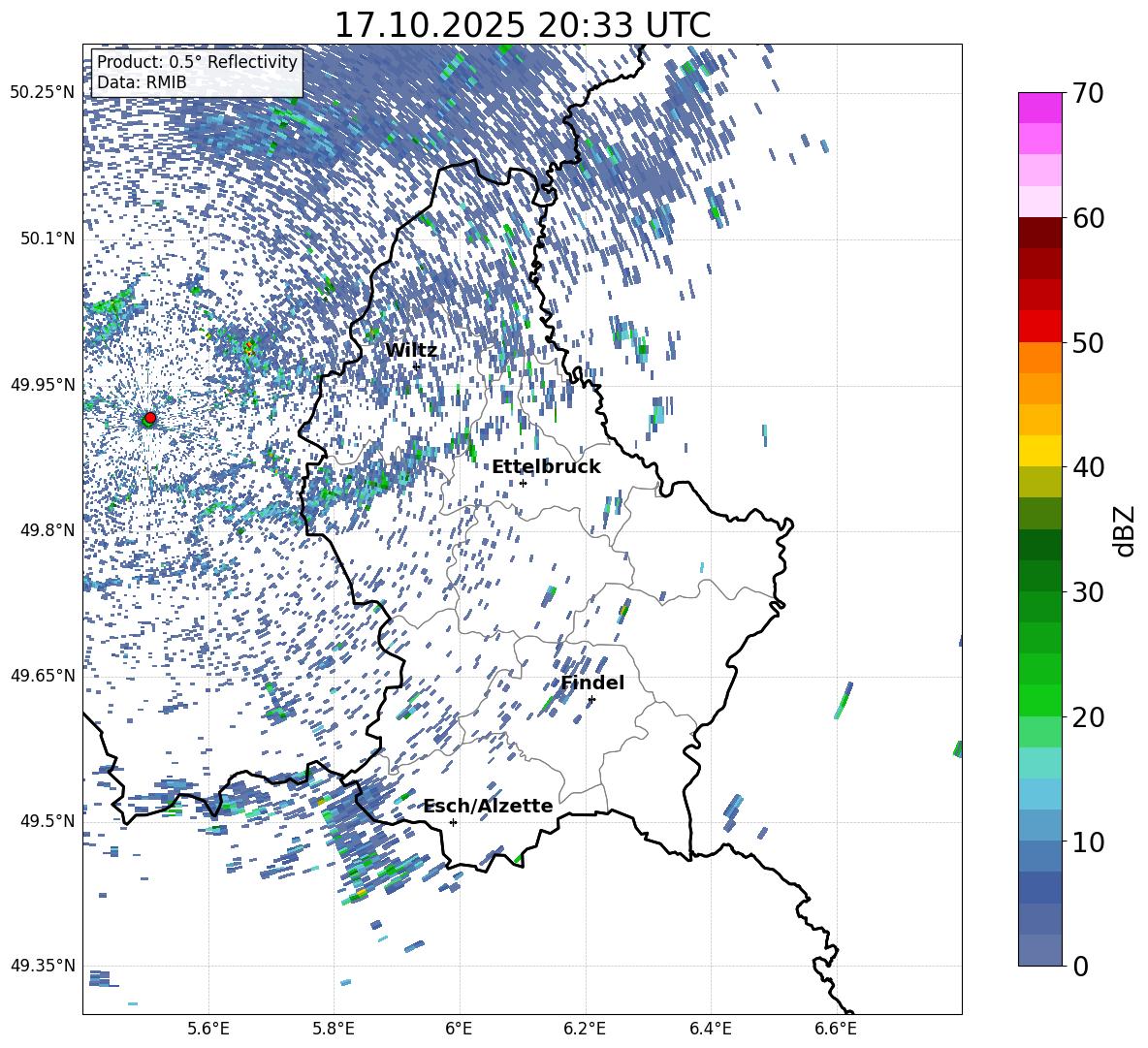Click the Esch/Alzette city label
Viewport: 1148px width, 1048px height.
coord(489,806)
